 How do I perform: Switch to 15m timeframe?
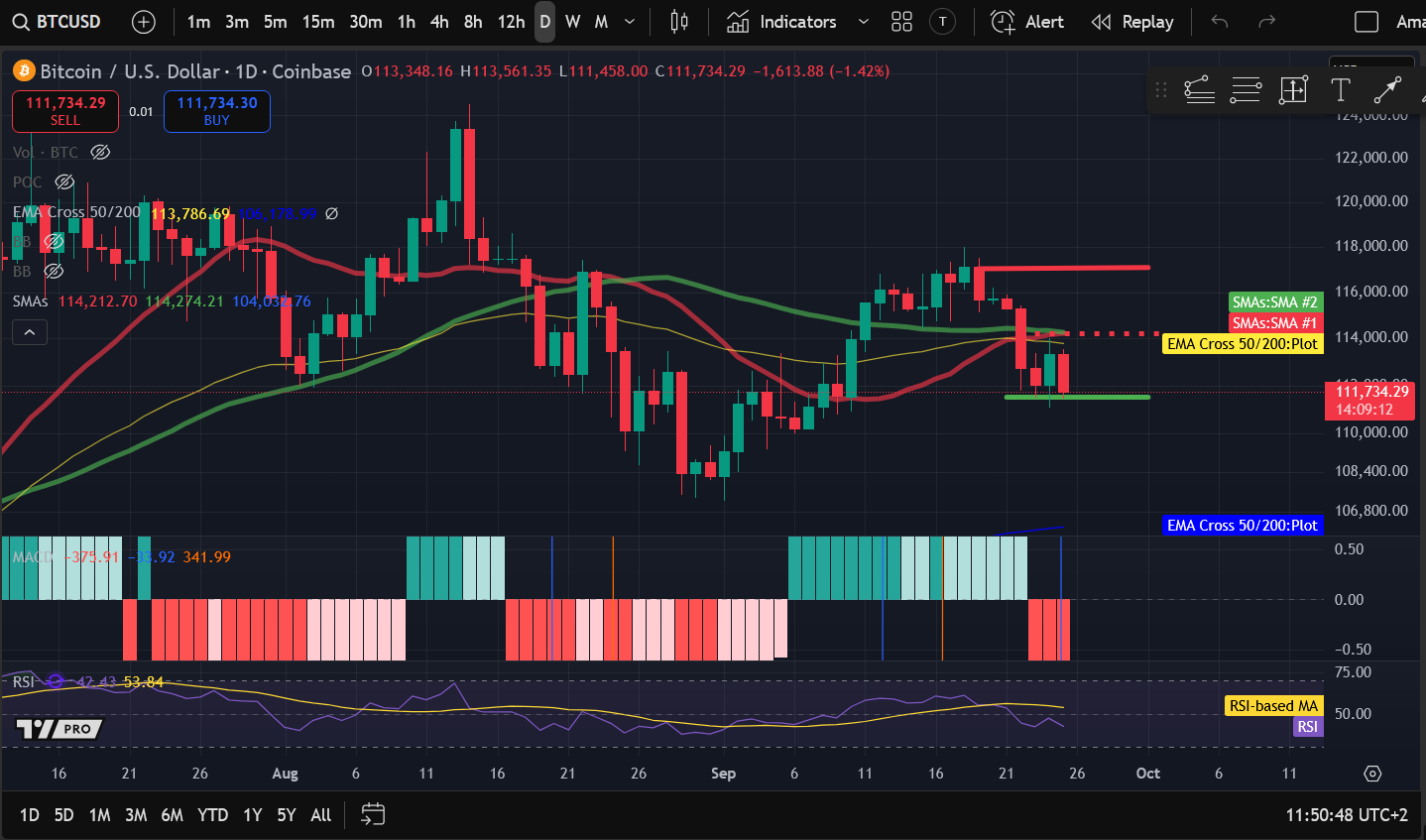318,22
